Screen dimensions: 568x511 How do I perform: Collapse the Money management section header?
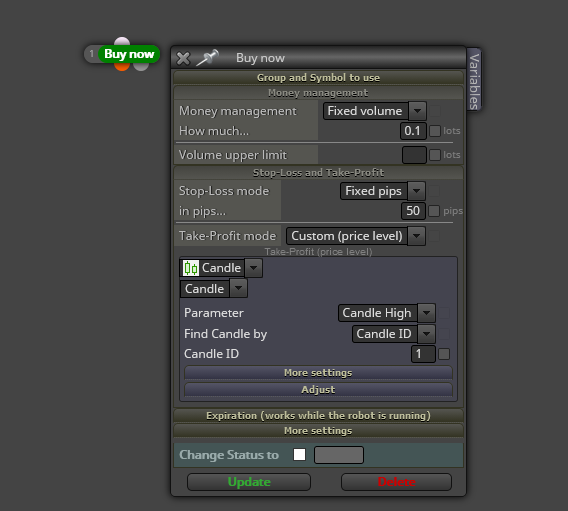pyautogui.click(x=318, y=93)
